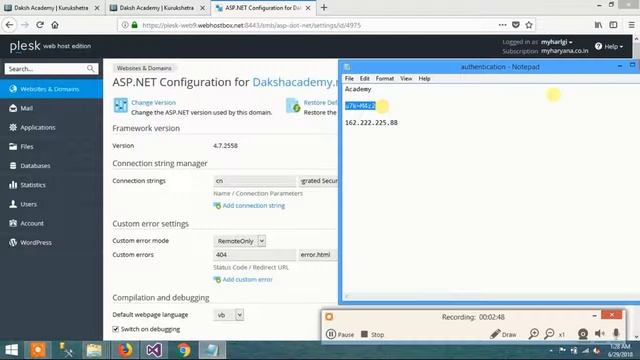The image size is (640, 360).
Task: Toggle the Switch on debugging checkbox
Action: click(116, 329)
